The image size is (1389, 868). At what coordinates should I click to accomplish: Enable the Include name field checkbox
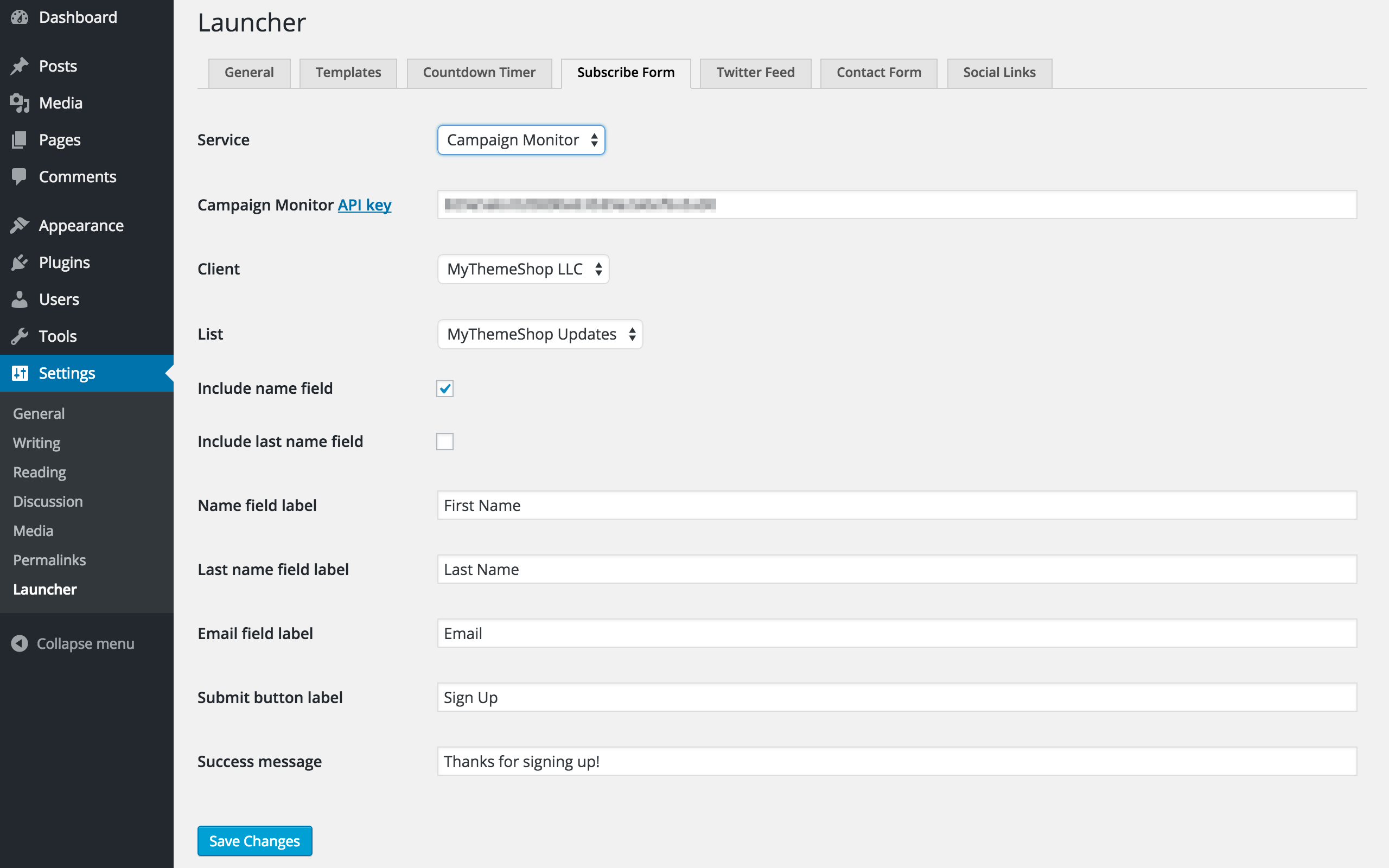click(445, 388)
